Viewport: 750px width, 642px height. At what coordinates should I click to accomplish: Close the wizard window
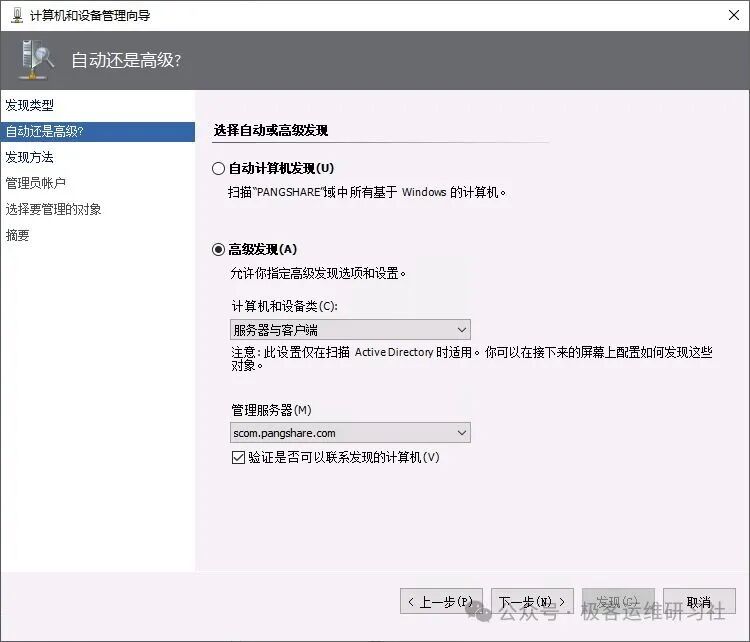734,15
